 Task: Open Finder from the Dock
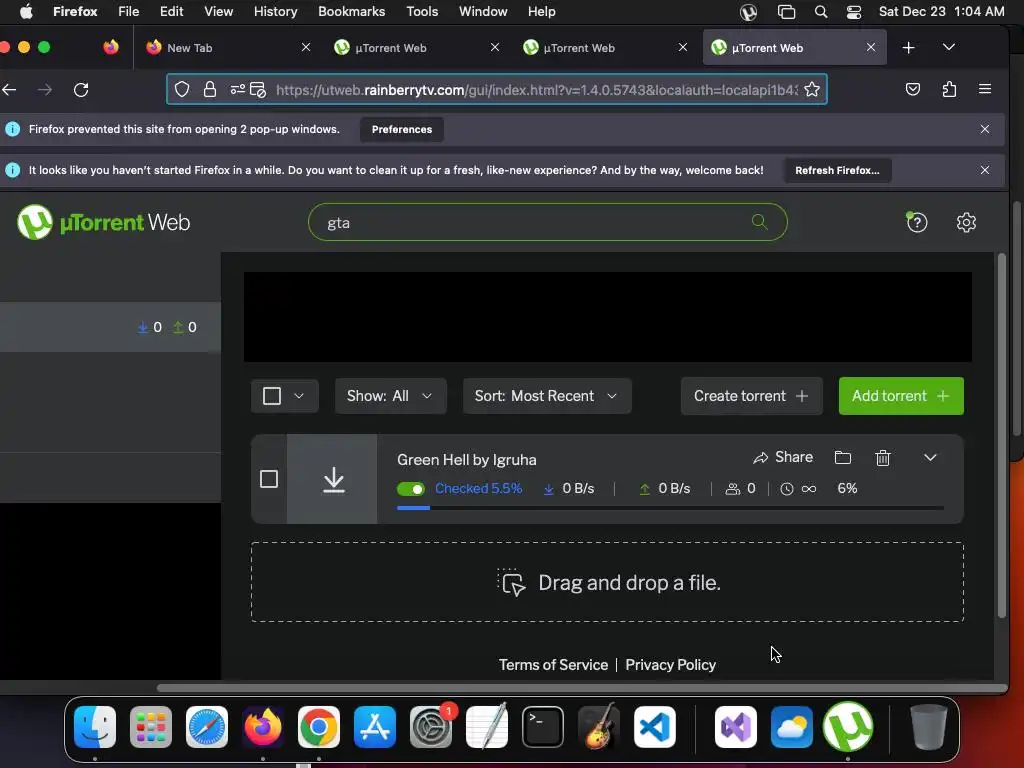(x=95, y=727)
